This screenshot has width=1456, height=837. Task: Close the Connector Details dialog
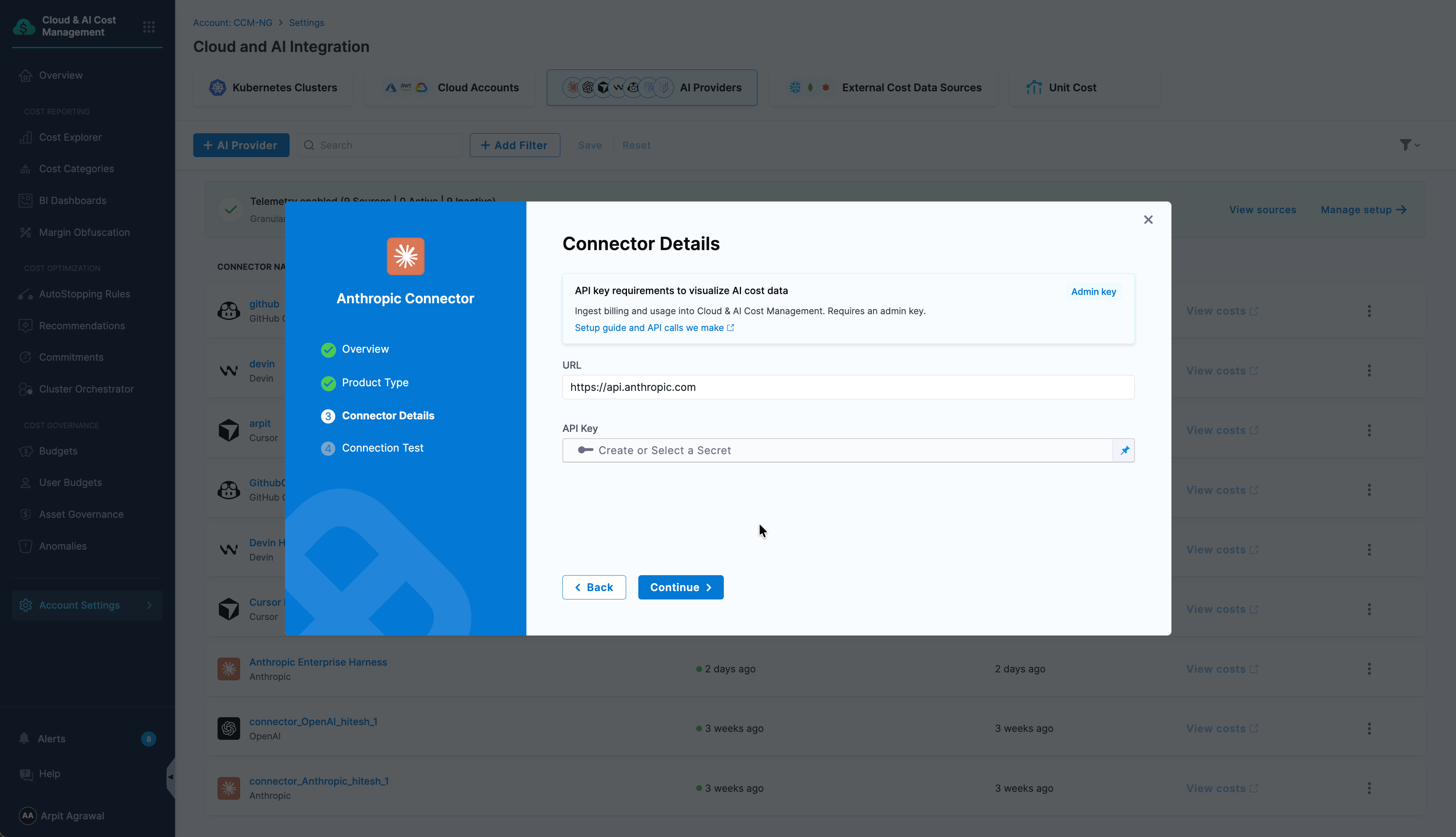click(1148, 220)
